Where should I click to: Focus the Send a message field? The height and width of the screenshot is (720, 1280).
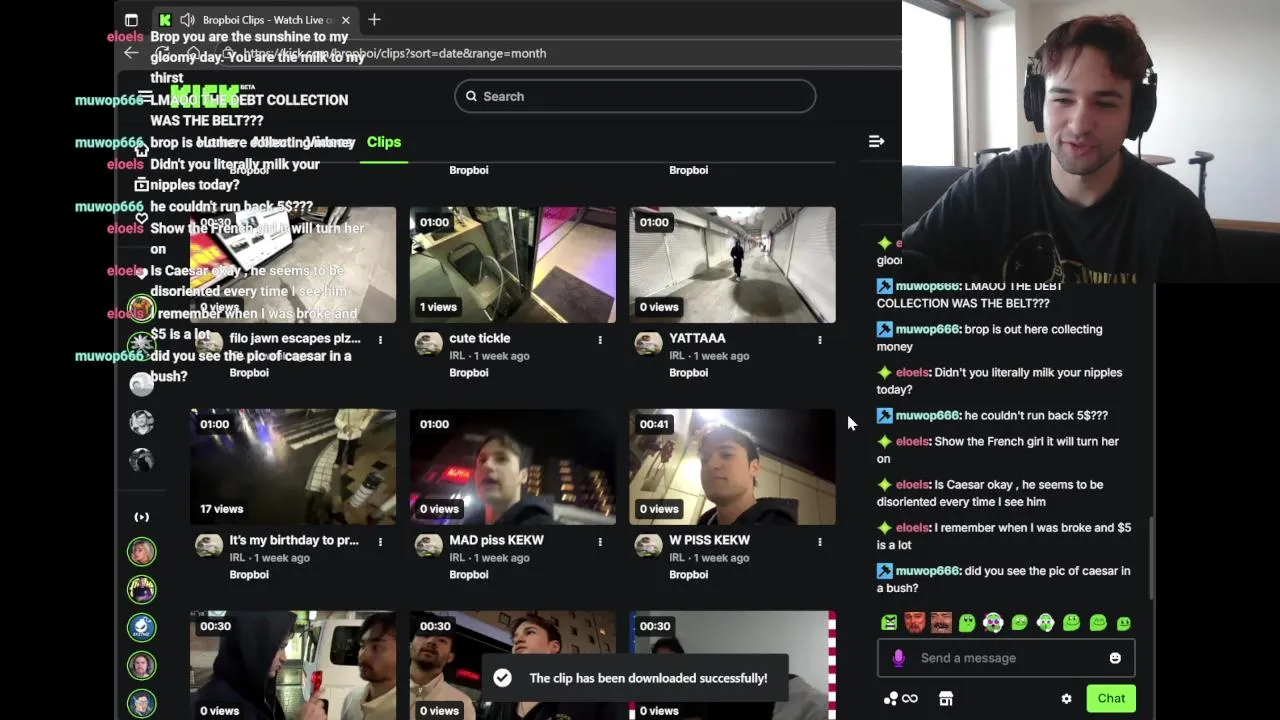pyautogui.click(x=1006, y=658)
